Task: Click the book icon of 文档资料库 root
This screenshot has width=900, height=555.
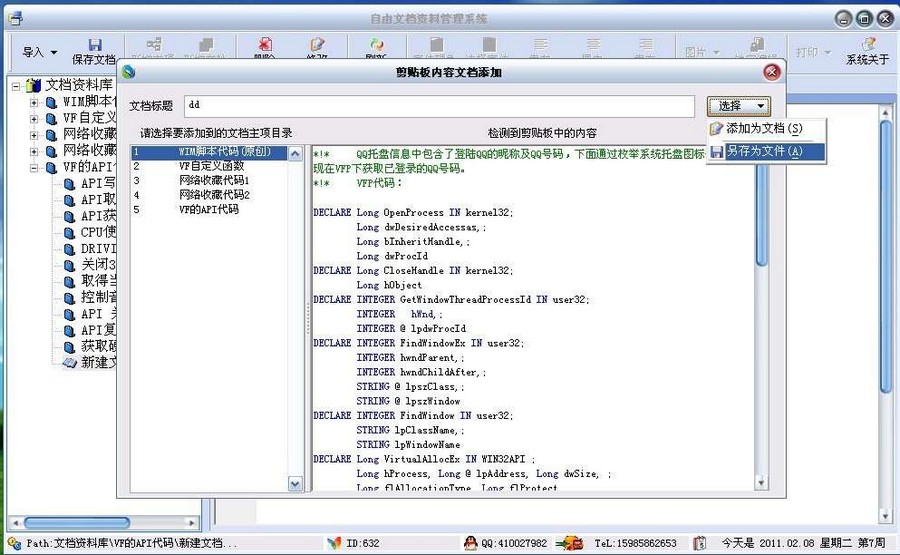Action: (34, 86)
